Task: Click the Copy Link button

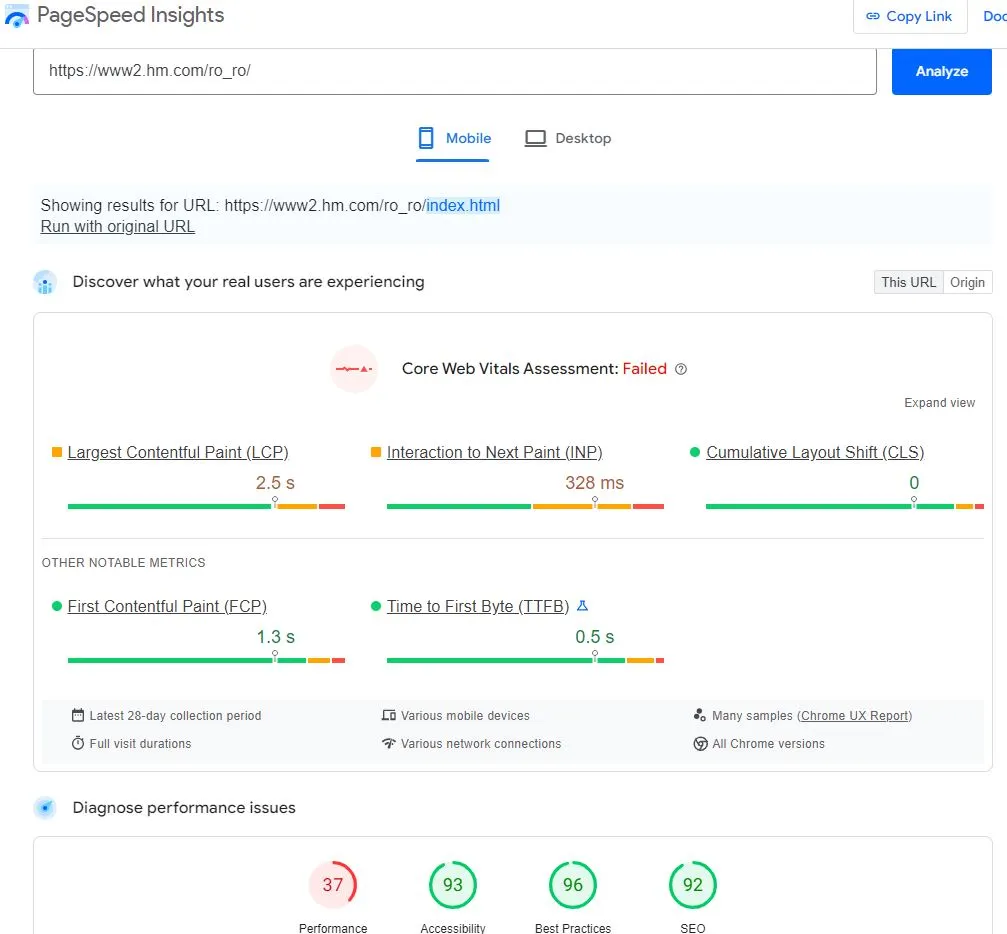Action: coord(909,17)
